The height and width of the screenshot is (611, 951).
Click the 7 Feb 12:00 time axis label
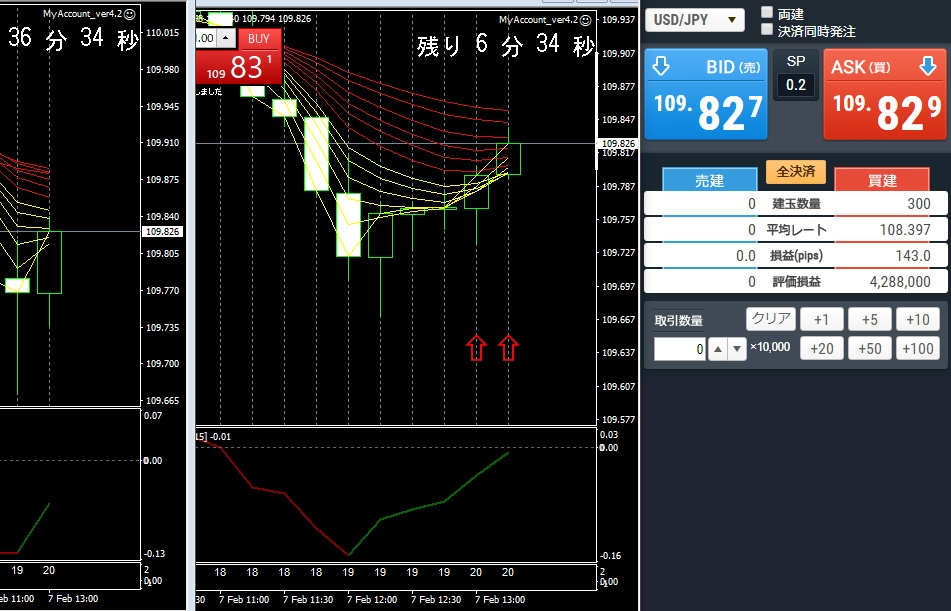coord(370,599)
